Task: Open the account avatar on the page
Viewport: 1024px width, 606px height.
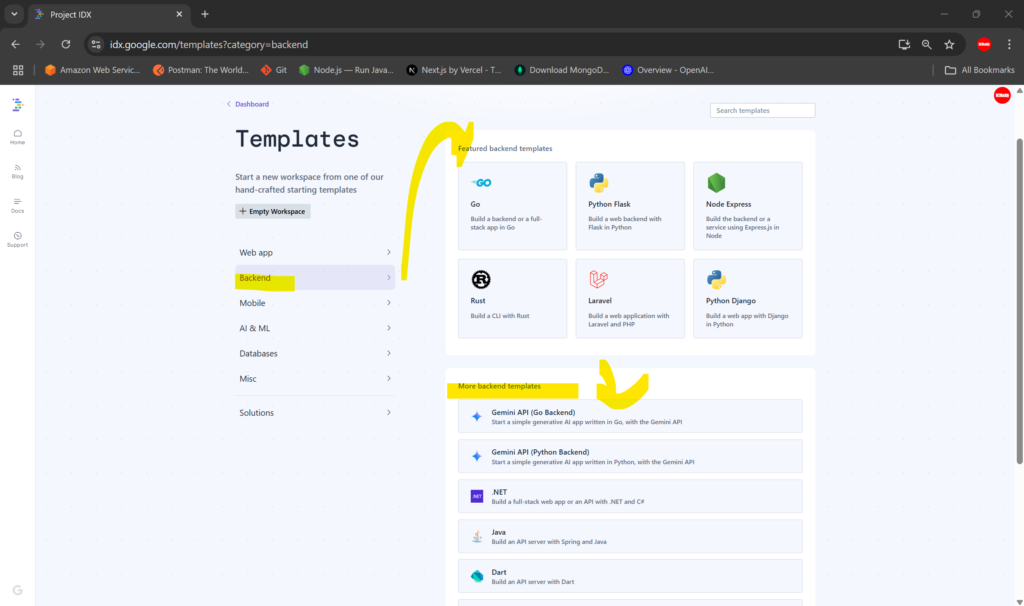Action: (x=1002, y=95)
